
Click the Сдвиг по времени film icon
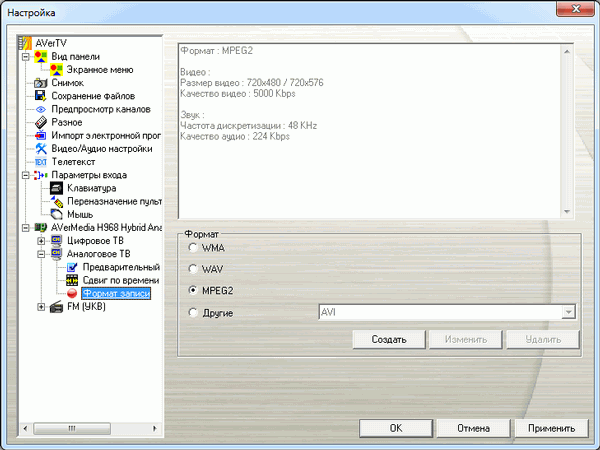pos(72,280)
